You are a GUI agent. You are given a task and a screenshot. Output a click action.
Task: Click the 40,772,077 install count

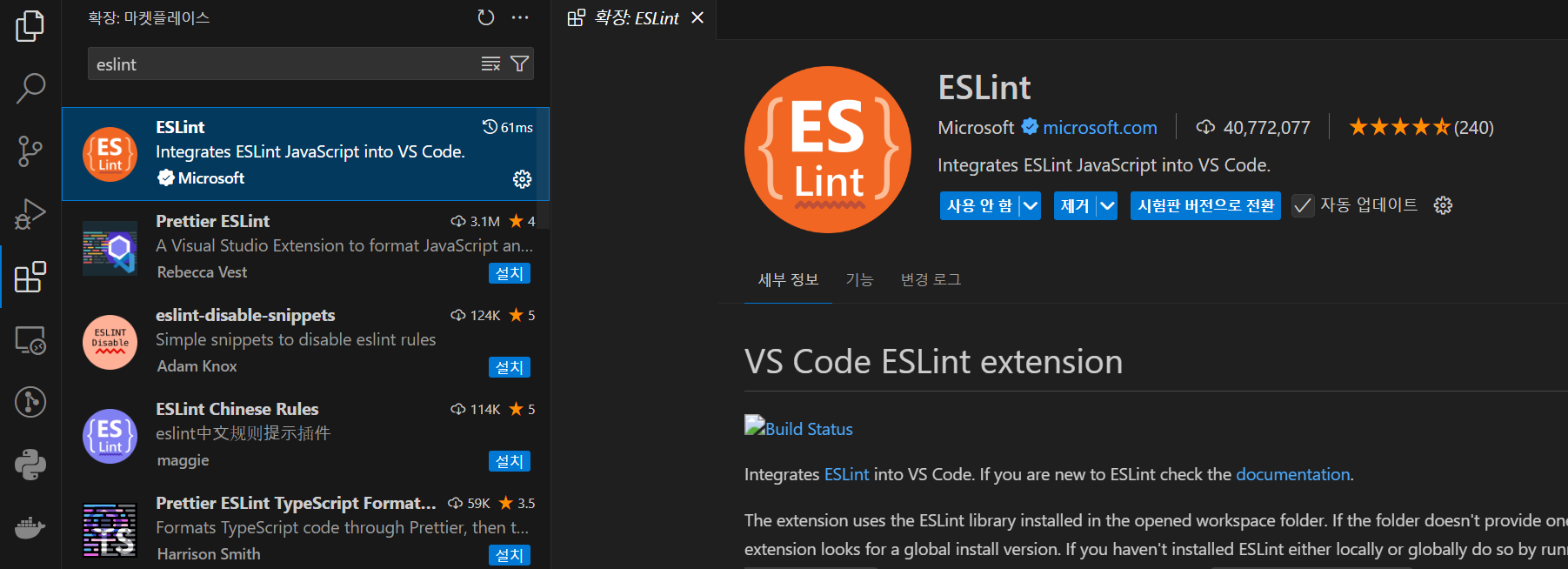1253,127
